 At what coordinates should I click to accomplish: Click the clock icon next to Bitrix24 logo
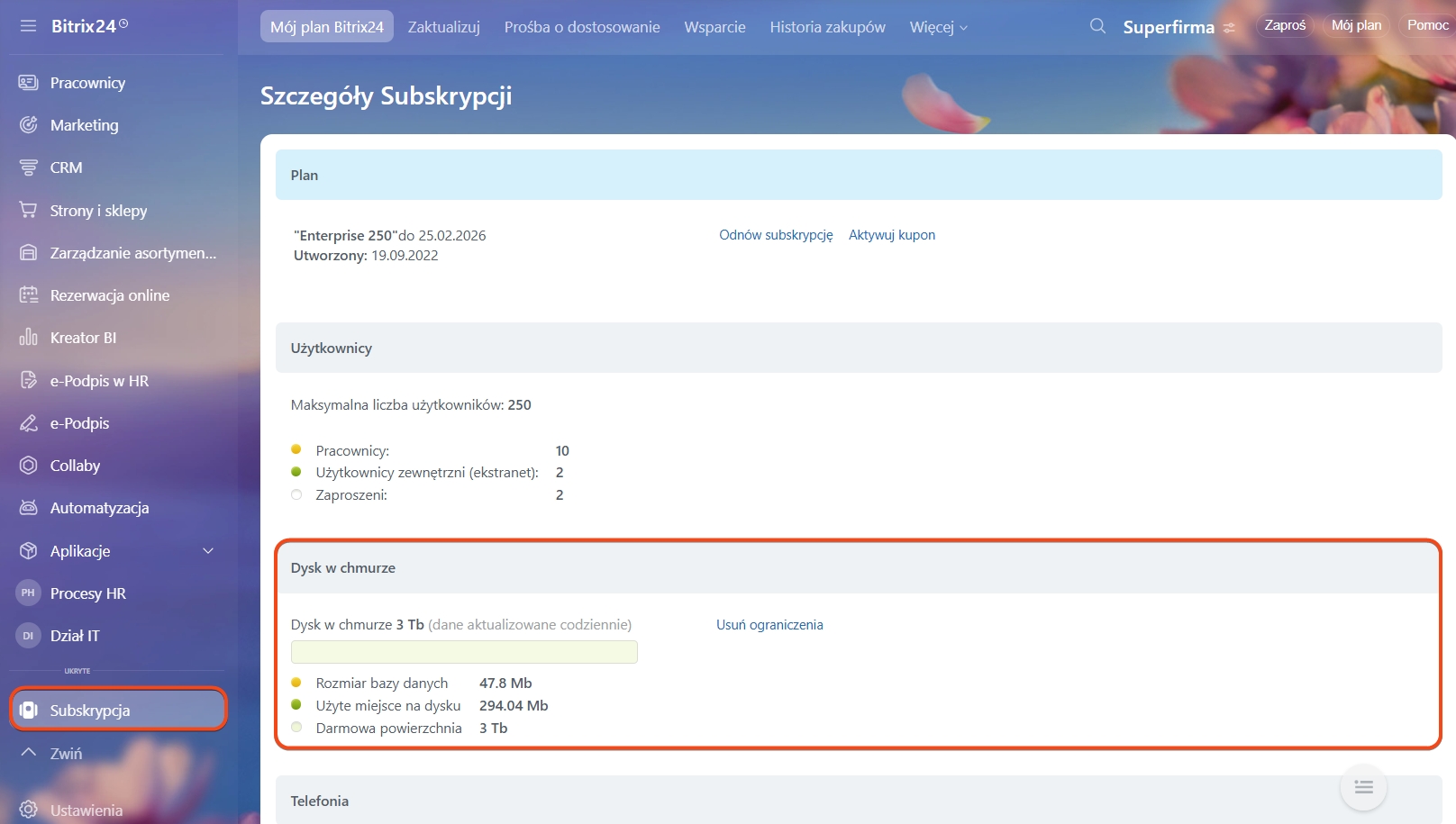pos(123,23)
